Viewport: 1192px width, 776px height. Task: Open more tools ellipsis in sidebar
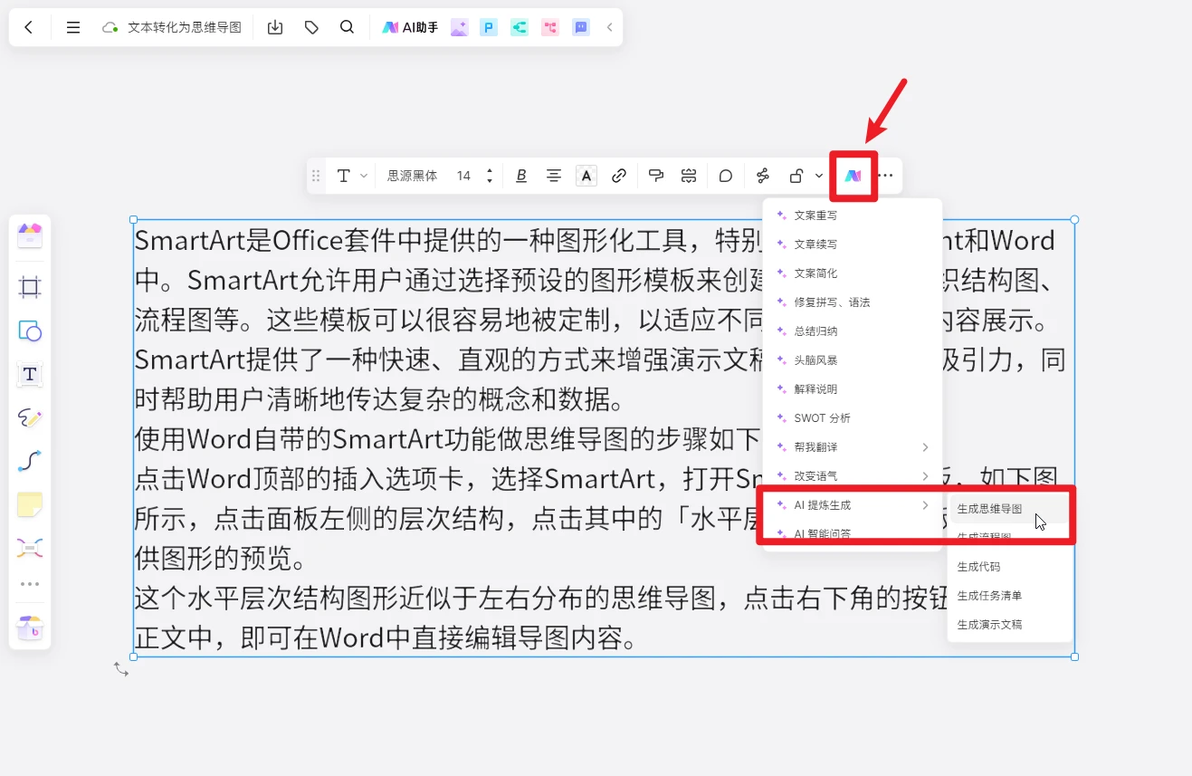(x=30, y=584)
